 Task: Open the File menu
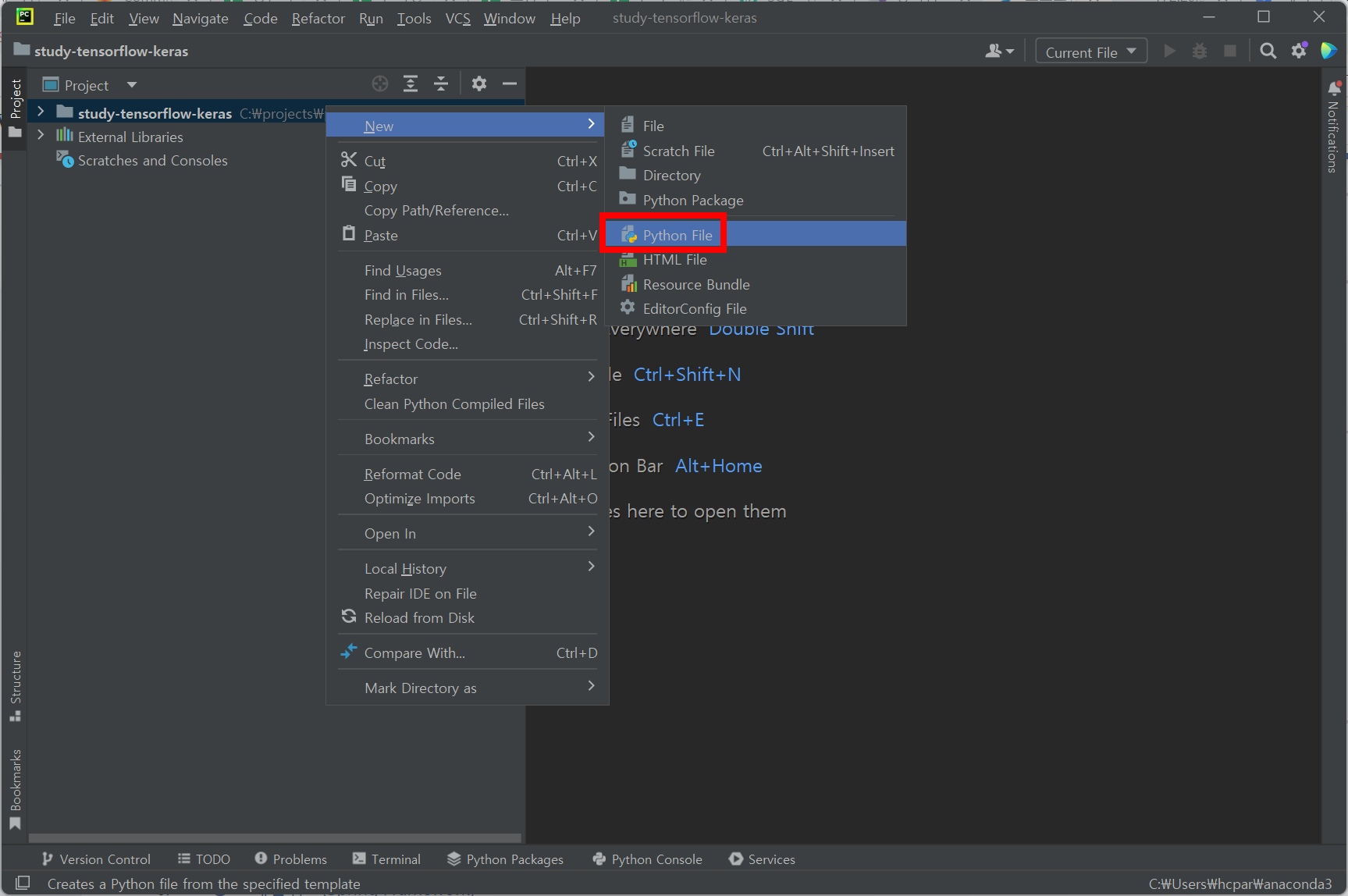click(x=65, y=18)
